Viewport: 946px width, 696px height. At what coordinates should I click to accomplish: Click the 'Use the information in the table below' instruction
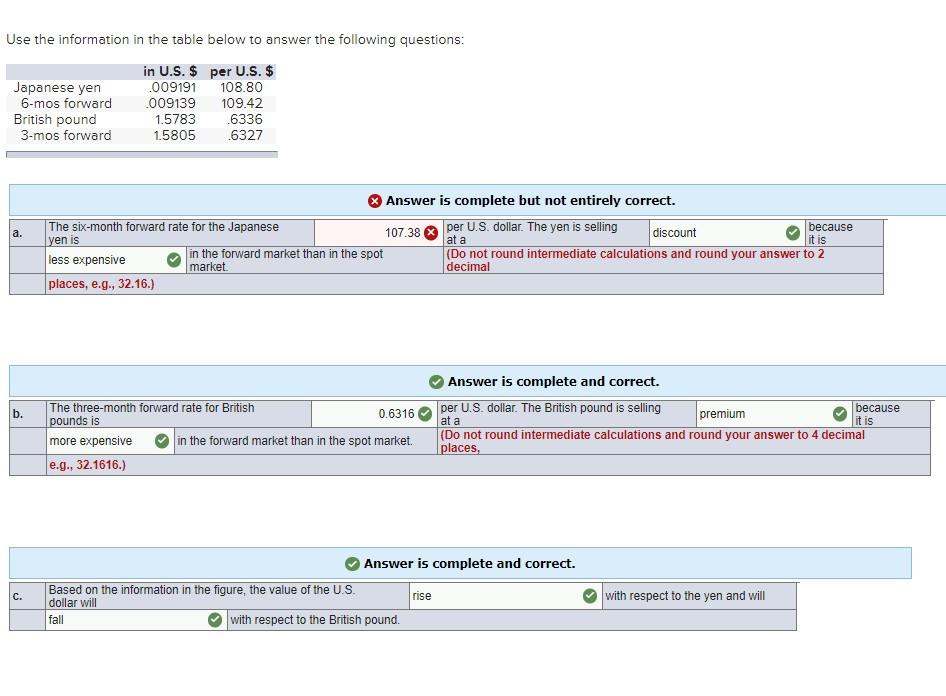[235, 40]
